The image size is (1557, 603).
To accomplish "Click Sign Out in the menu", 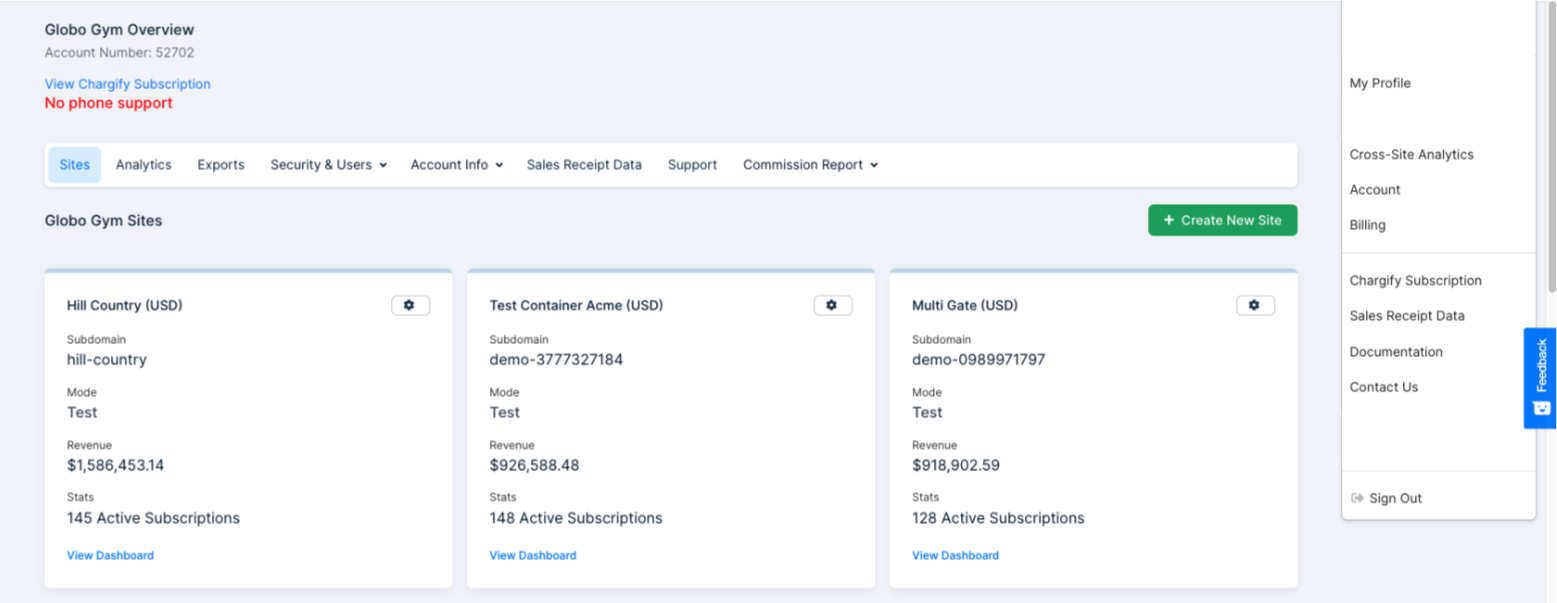I will click(x=1394, y=498).
